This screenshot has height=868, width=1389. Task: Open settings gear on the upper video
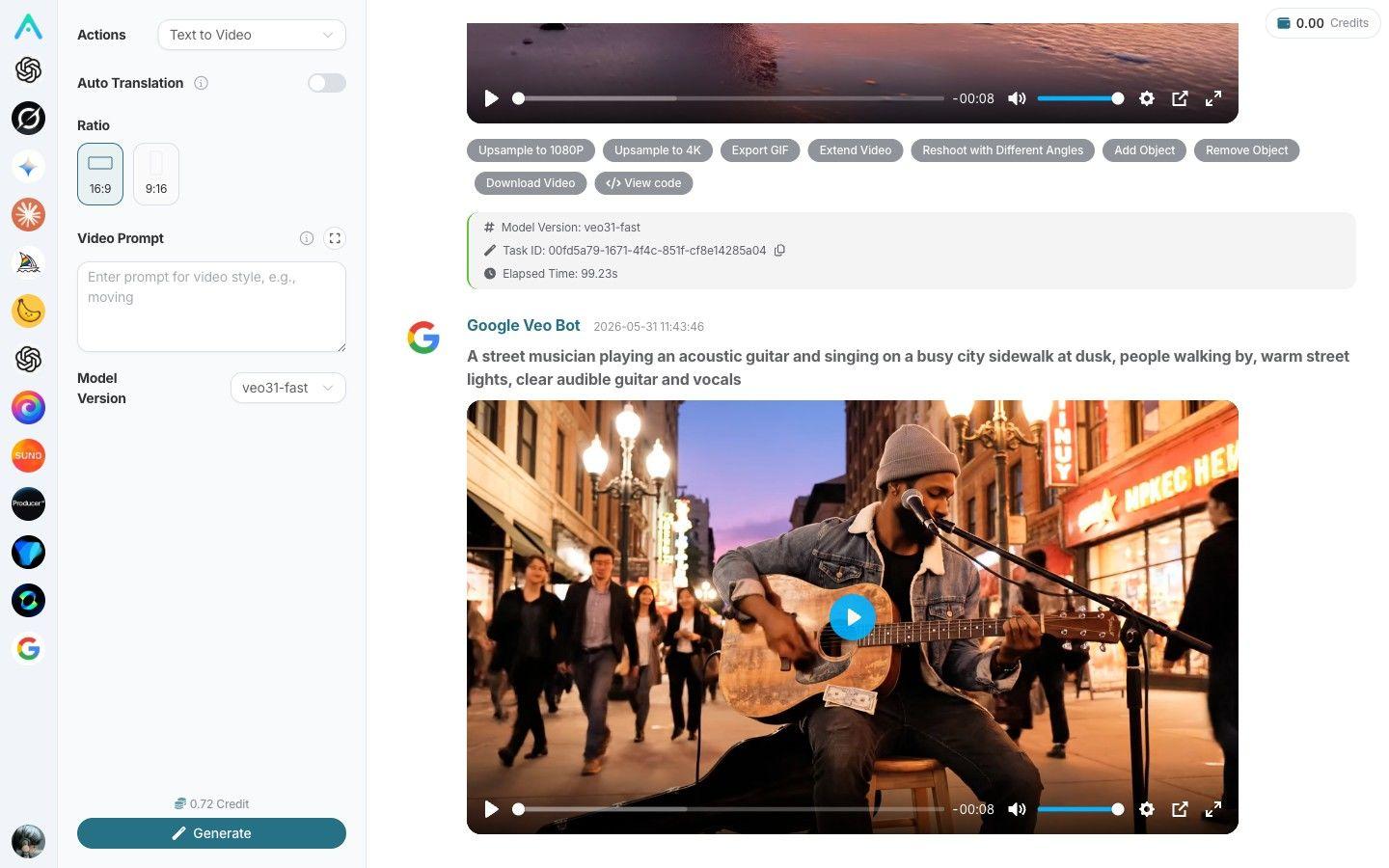coord(1147,98)
